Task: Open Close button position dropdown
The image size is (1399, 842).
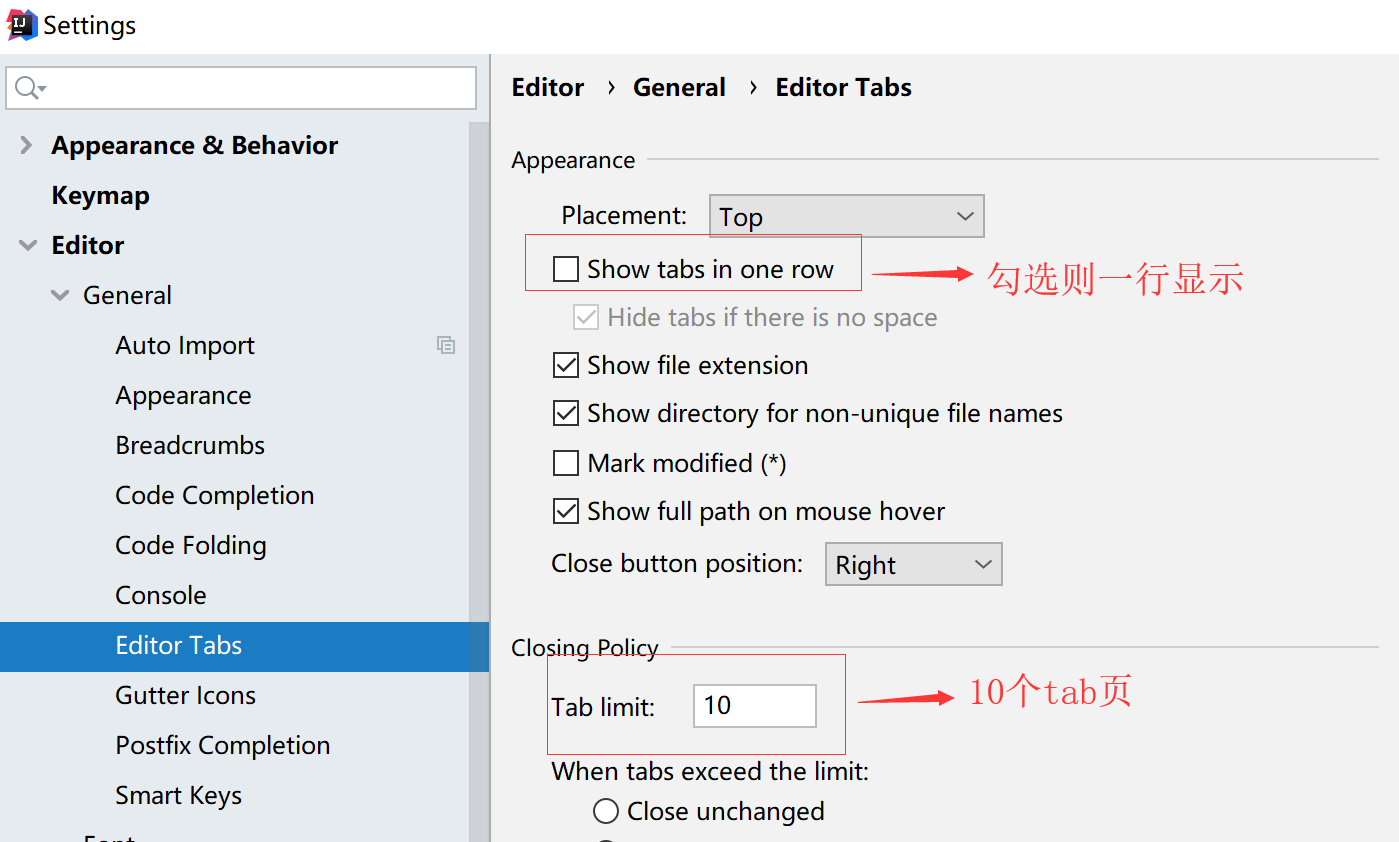Action: click(x=913, y=564)
